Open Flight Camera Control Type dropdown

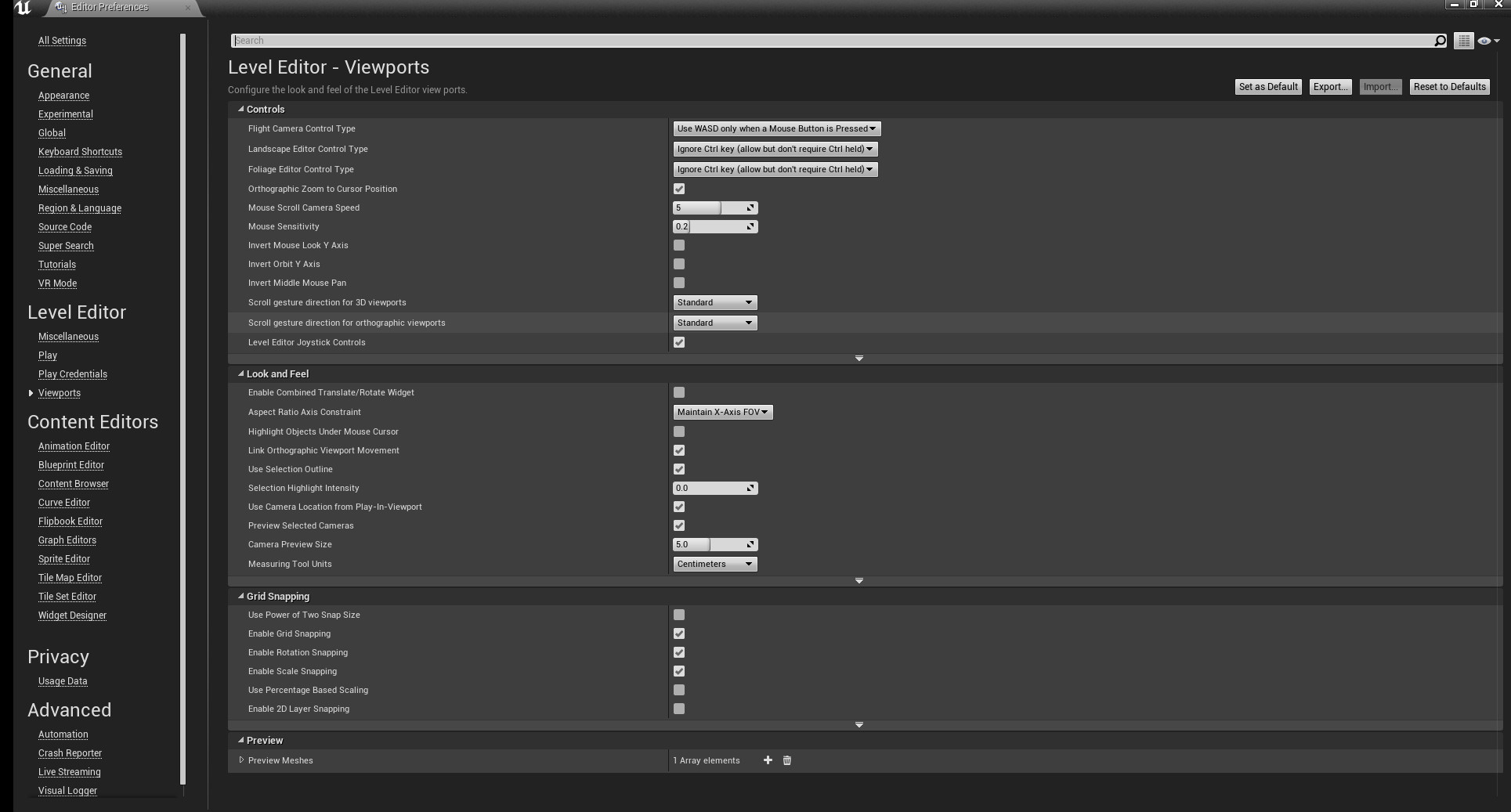(x=776, y=128)
